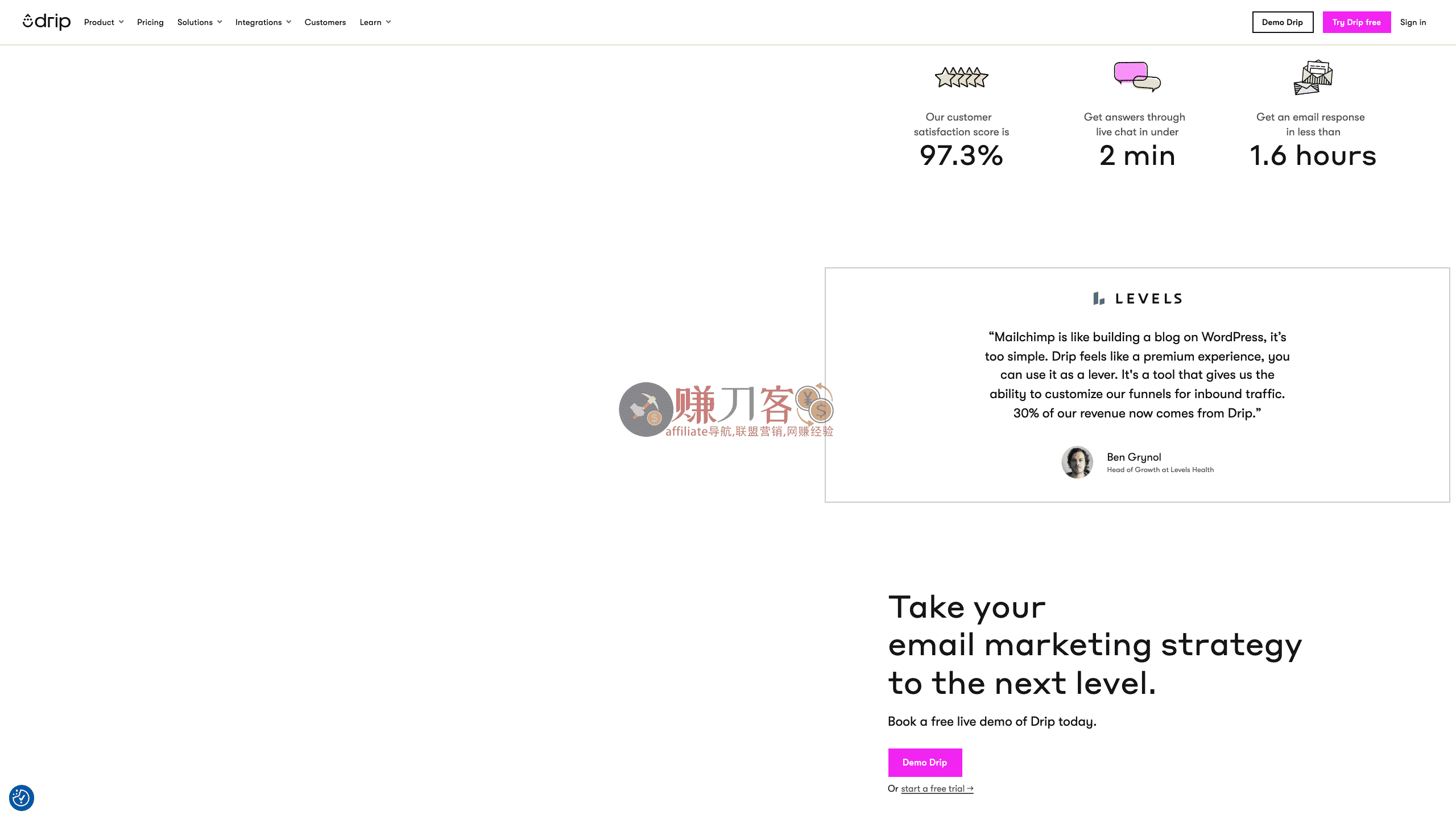Image resolution: width=1456 pixels, height=819 pixels.
Task: Click the five-star rating icon
Action: coord(961,77)
